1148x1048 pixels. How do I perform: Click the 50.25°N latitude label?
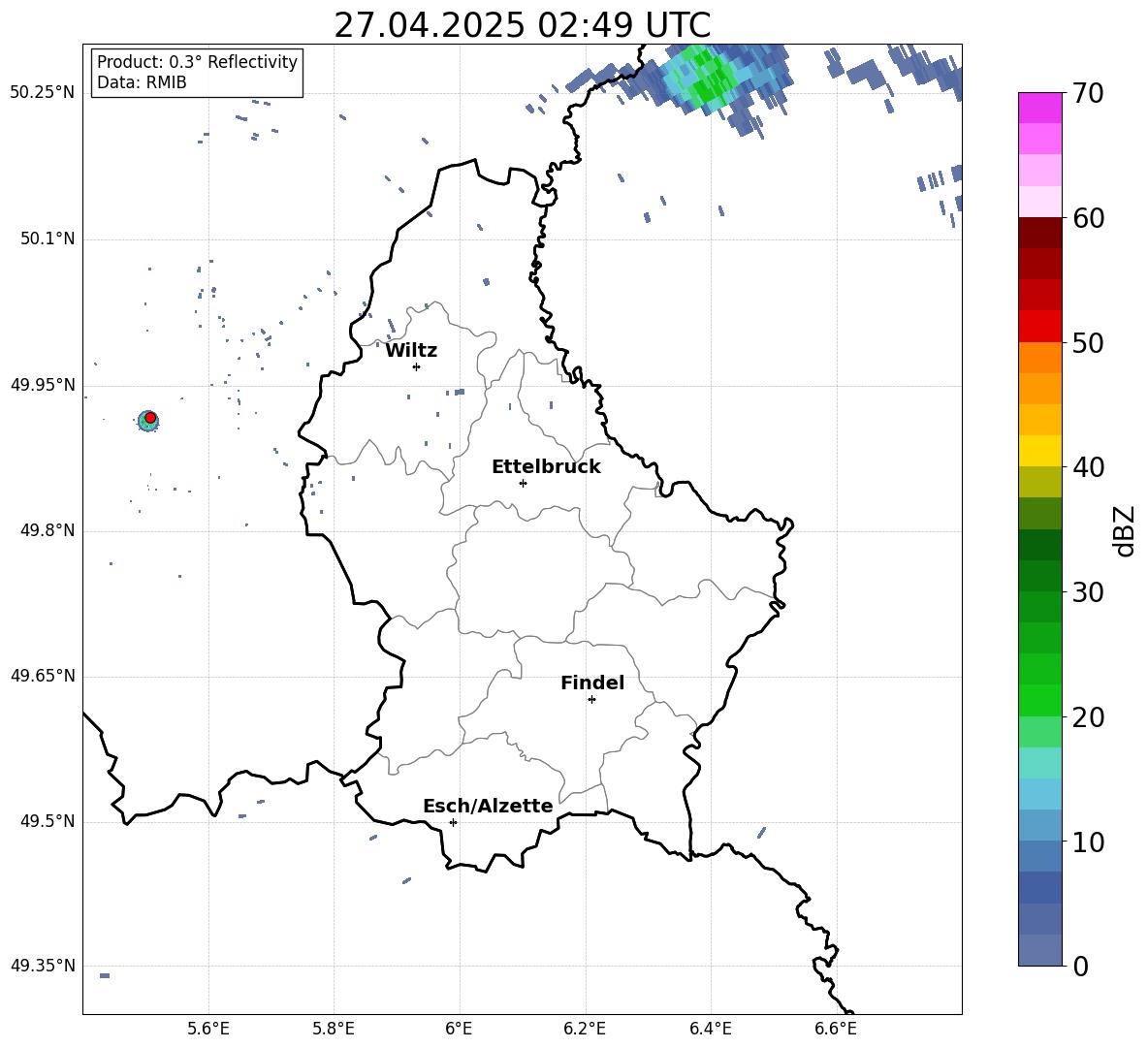(43, 93)
